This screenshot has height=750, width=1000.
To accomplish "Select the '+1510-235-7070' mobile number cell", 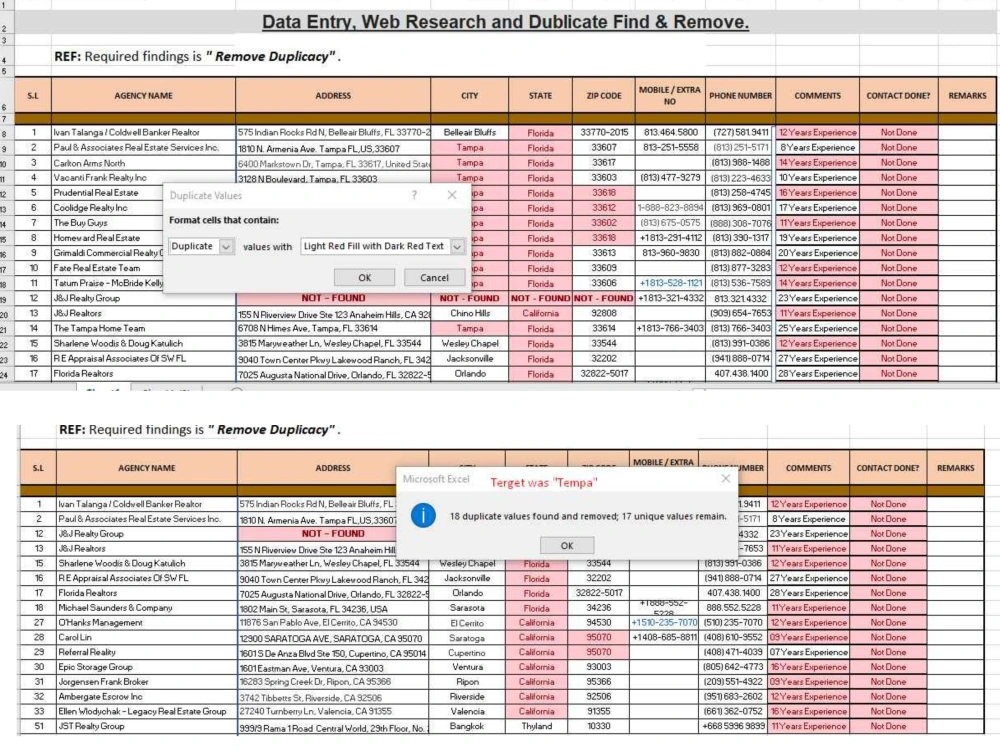I will (x=664, y=623).
